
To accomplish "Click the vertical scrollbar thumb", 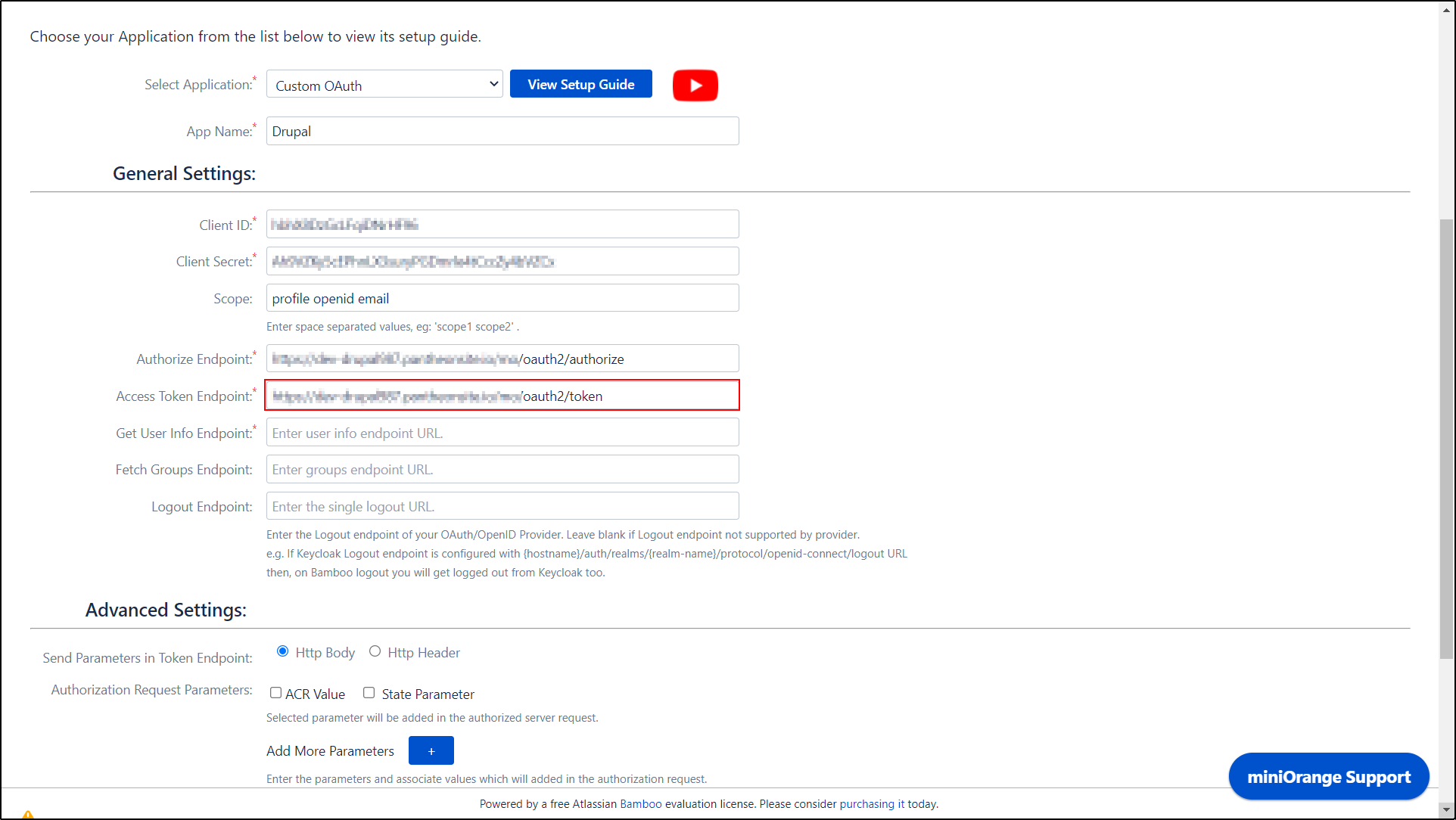I will (x=1446, y=439).
